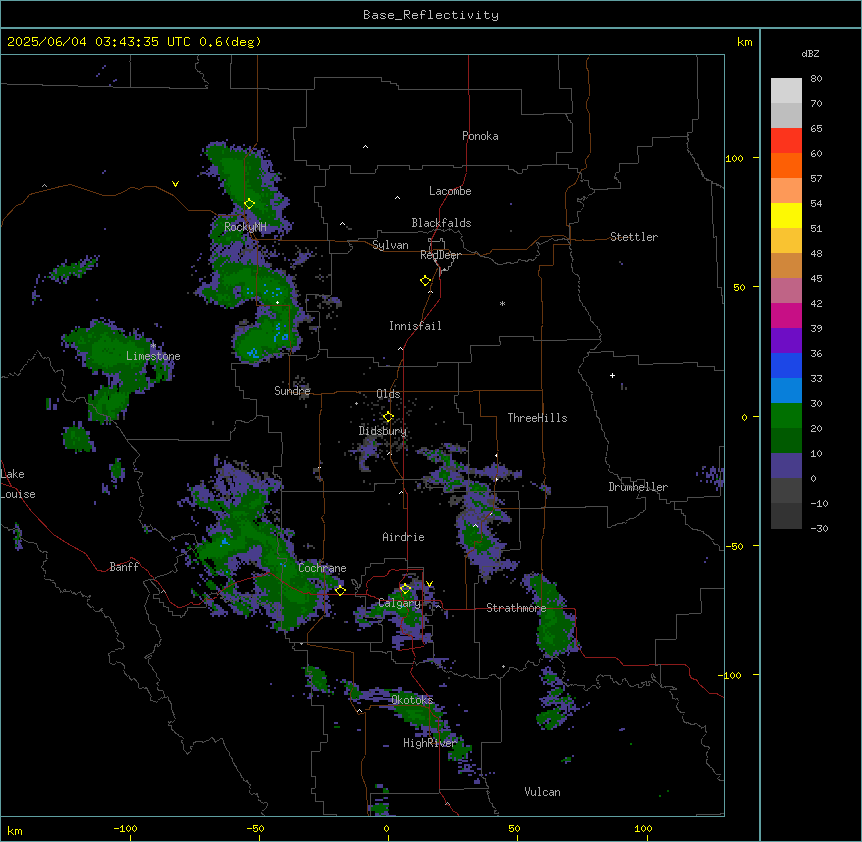The height and width of the screenshot is (842, 862).
Task: Click the -100 km tick on right axis
Action: point(731,675)
